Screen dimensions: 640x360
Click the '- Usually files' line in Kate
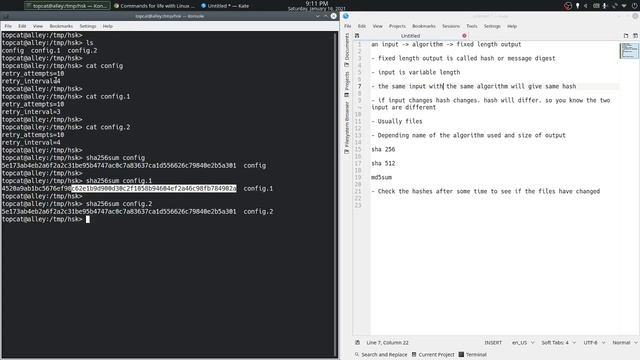pos(397,121)
